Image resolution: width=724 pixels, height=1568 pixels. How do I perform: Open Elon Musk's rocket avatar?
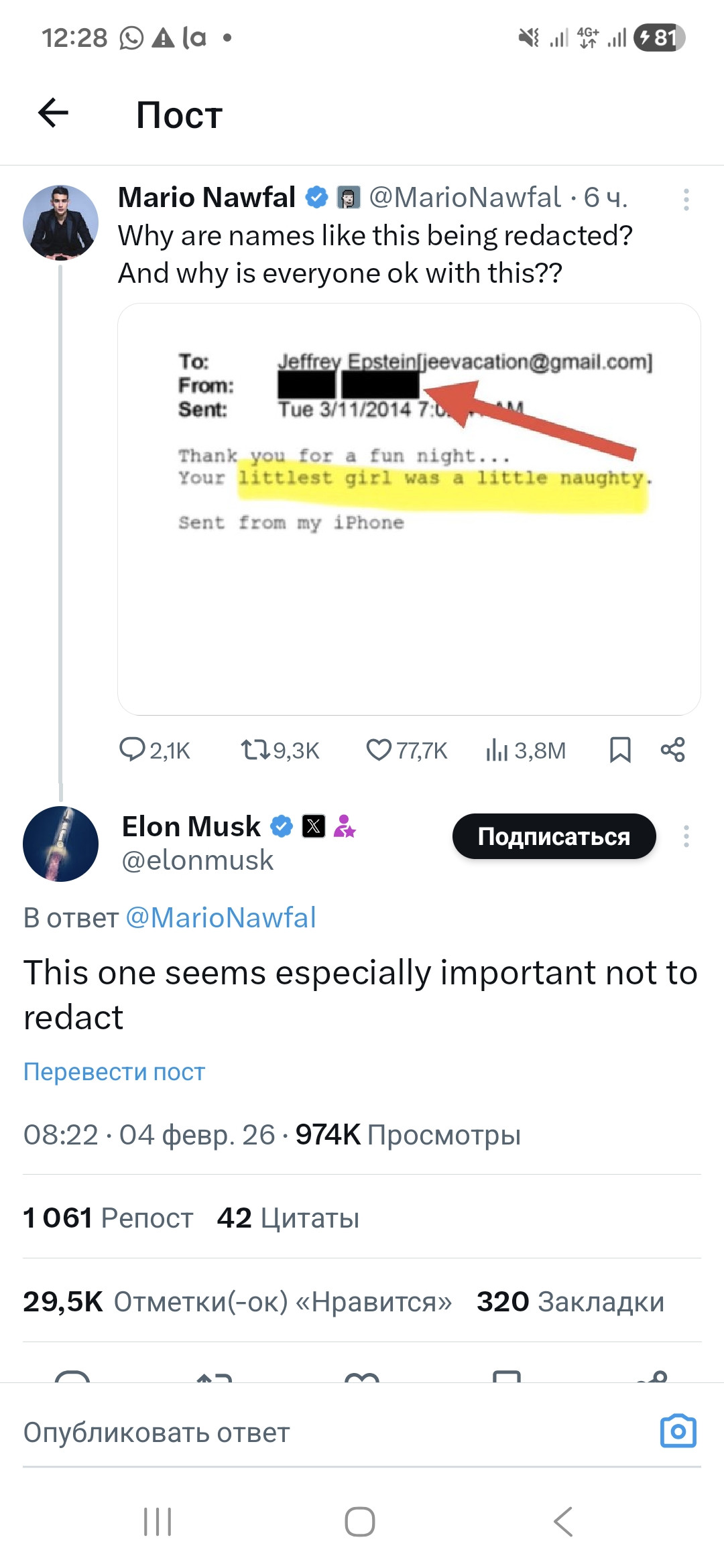(x=60, y=844)
